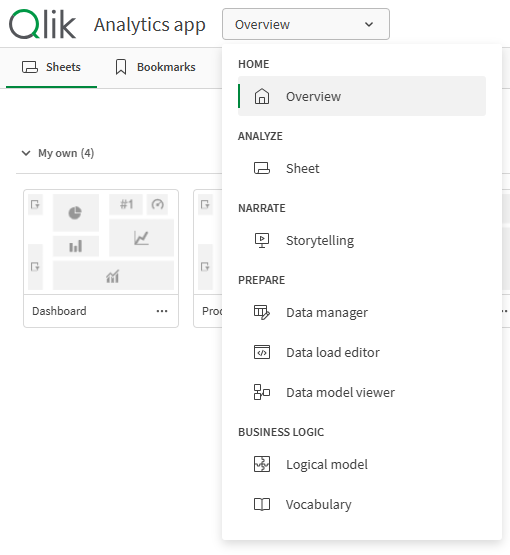Click the #1 KPI tile in Dashboard thumbnail
Screen dimensions: 510x555
pos(126,204)
